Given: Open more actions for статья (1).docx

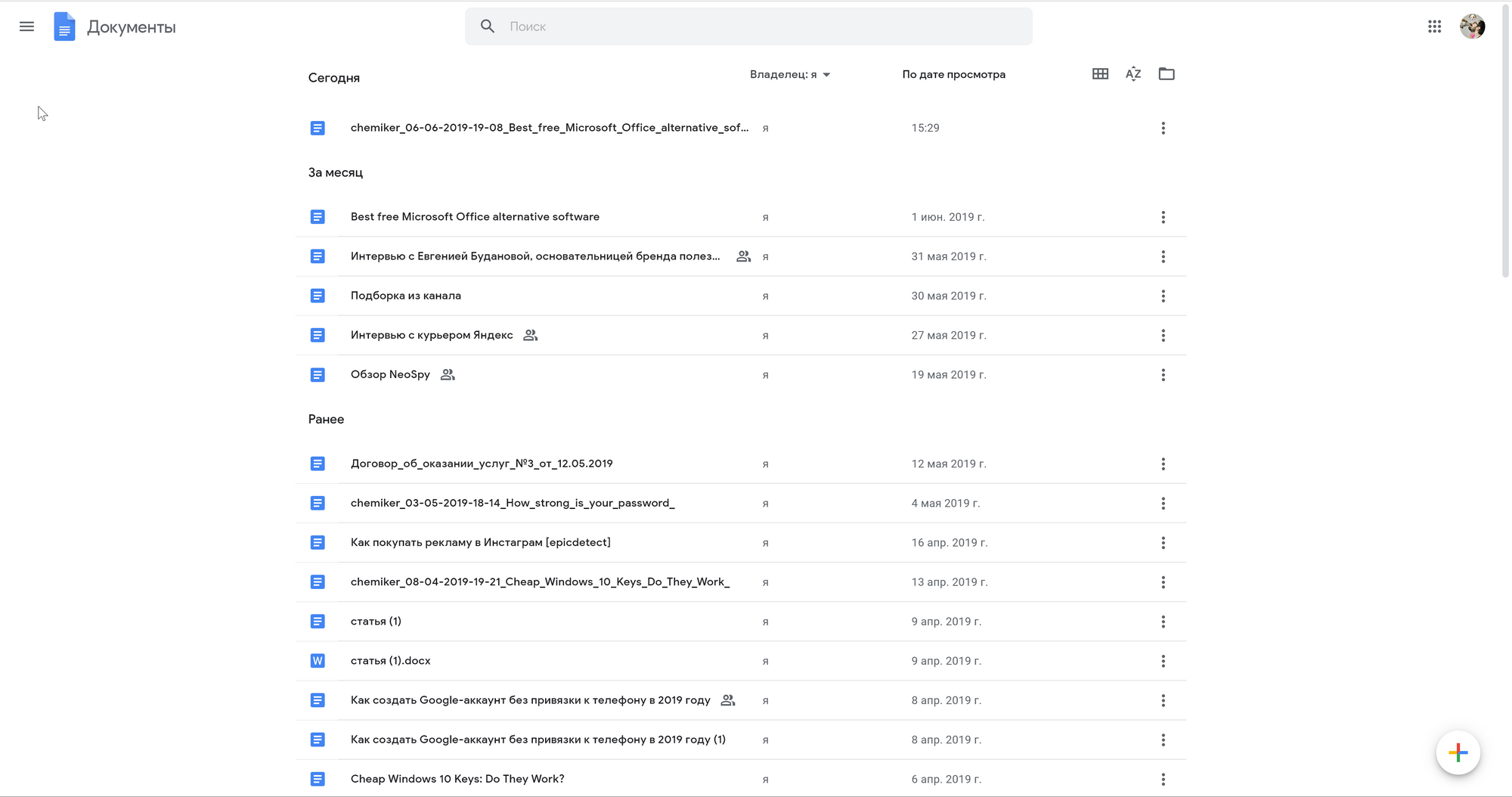Looking at the screenshot, I should click(x=1163, y=661).
